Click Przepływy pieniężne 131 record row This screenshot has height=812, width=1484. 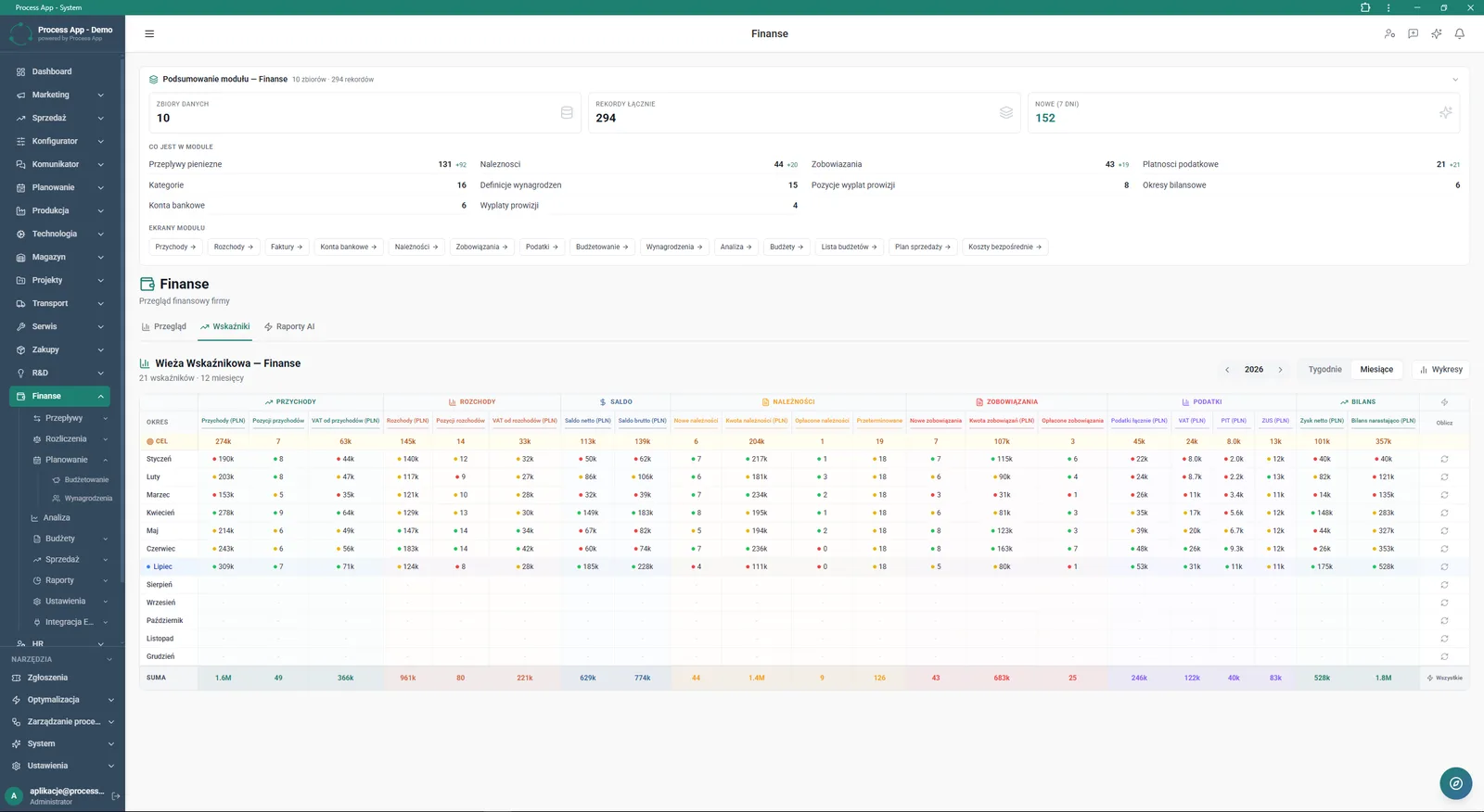pos(308,164)
